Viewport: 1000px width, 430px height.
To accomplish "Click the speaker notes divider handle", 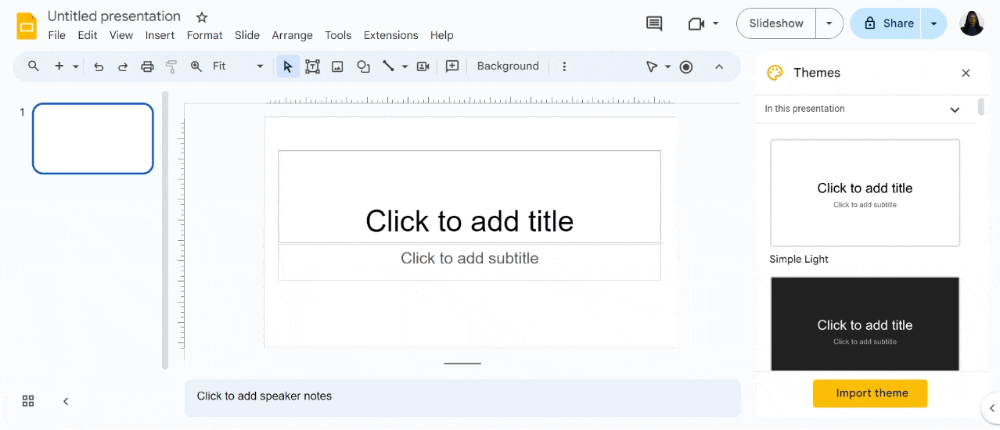I will click(x=462, y=364).
